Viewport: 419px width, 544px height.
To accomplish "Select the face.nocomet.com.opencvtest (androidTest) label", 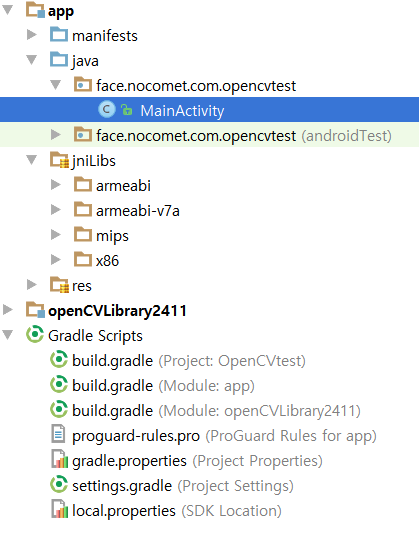I will [244, 136].
